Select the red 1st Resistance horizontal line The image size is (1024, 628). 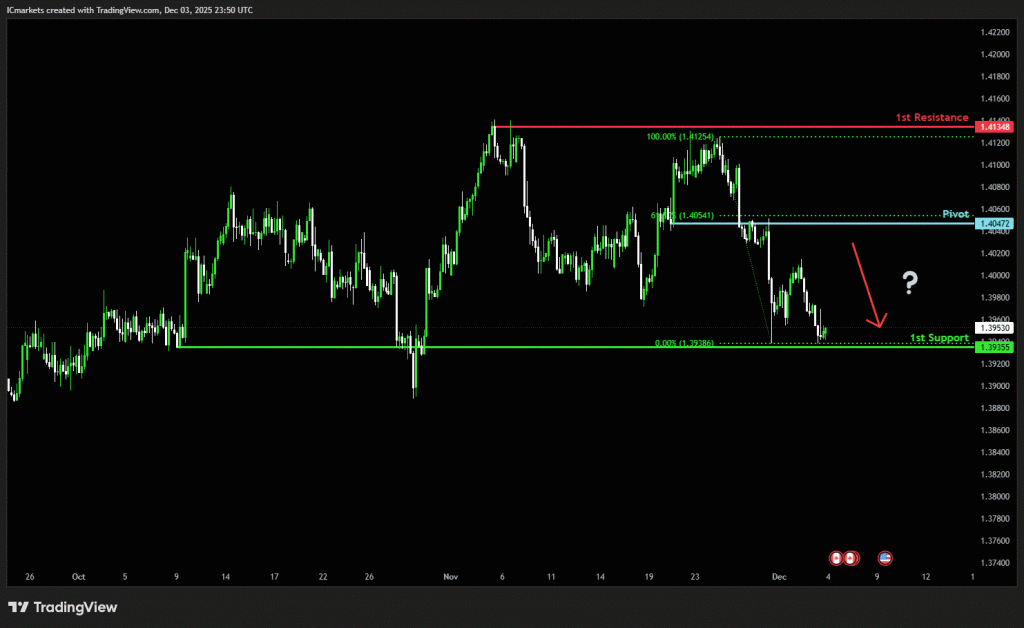(700, 127)
